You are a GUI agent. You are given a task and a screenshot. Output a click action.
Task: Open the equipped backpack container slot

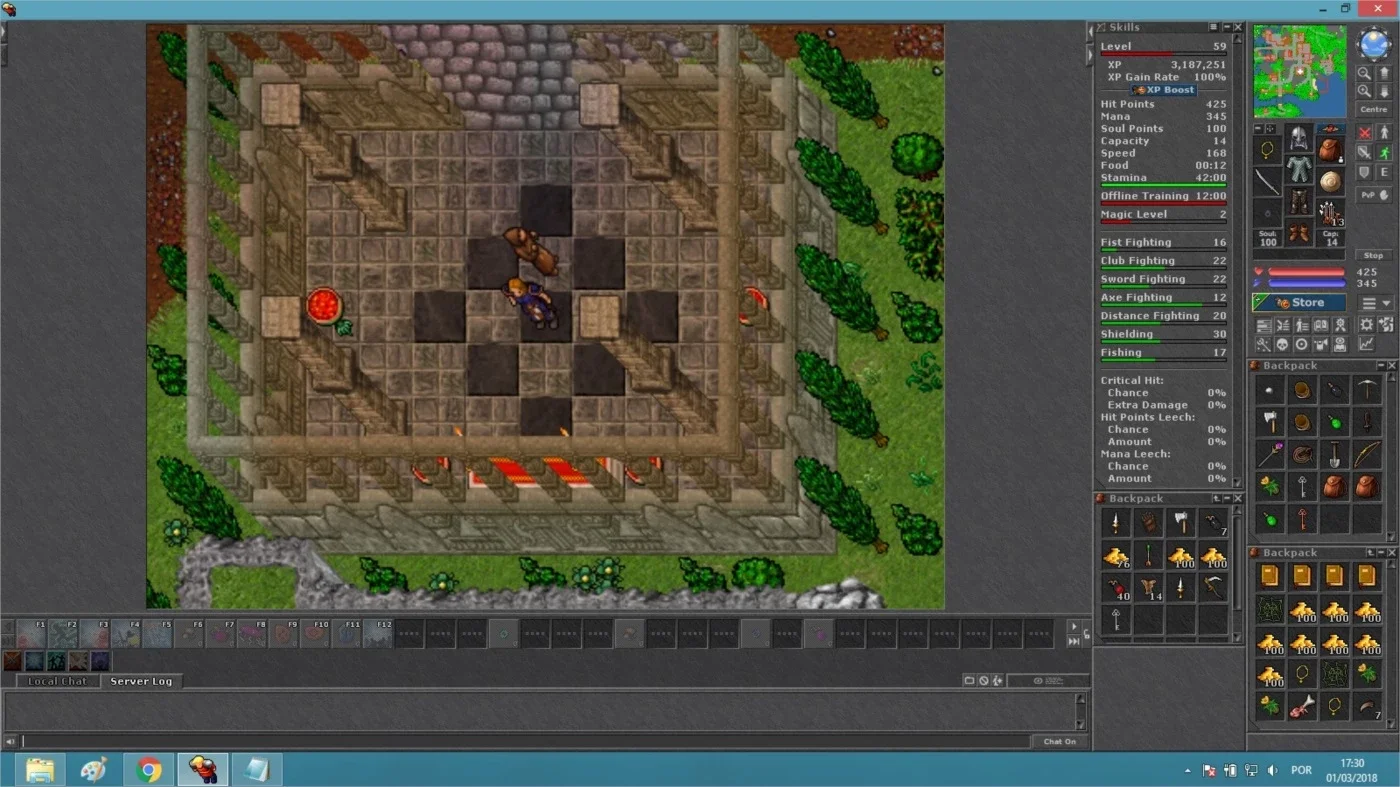(1330, 149)
